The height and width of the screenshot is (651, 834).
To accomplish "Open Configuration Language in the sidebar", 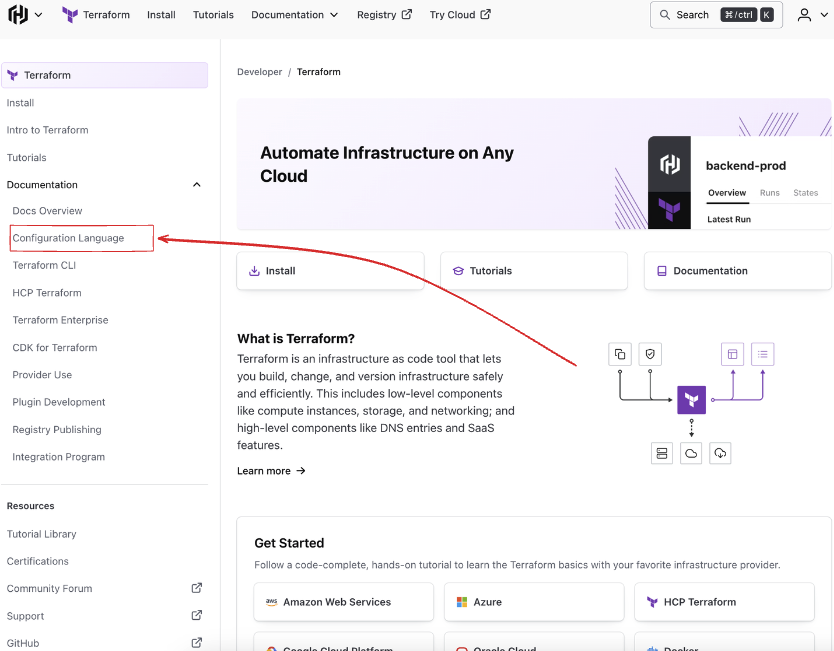I will tap(69, 238).
